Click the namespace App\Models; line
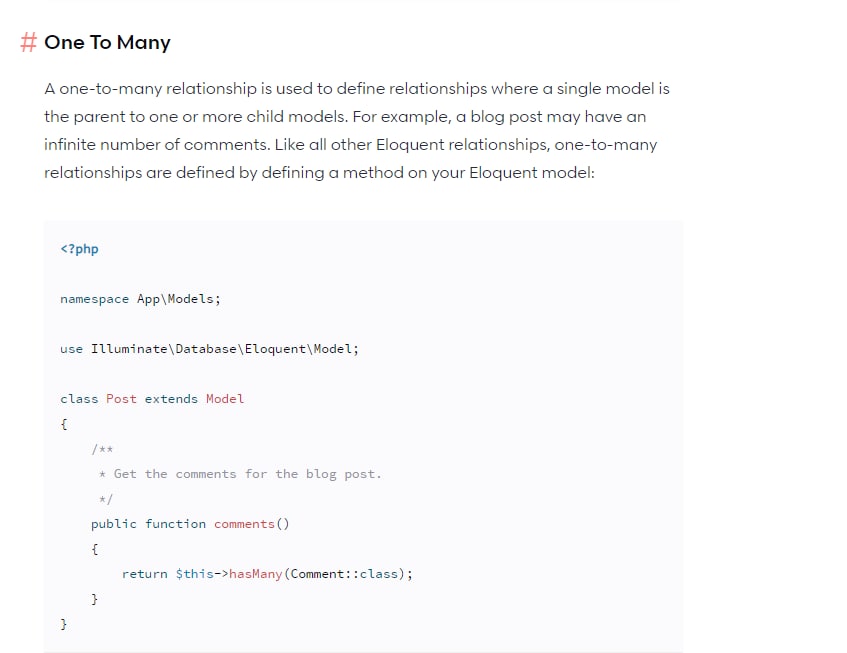Image resolution: width=847 pixels, height=653 pixels. pyautogui.click(x=140, y=299)
